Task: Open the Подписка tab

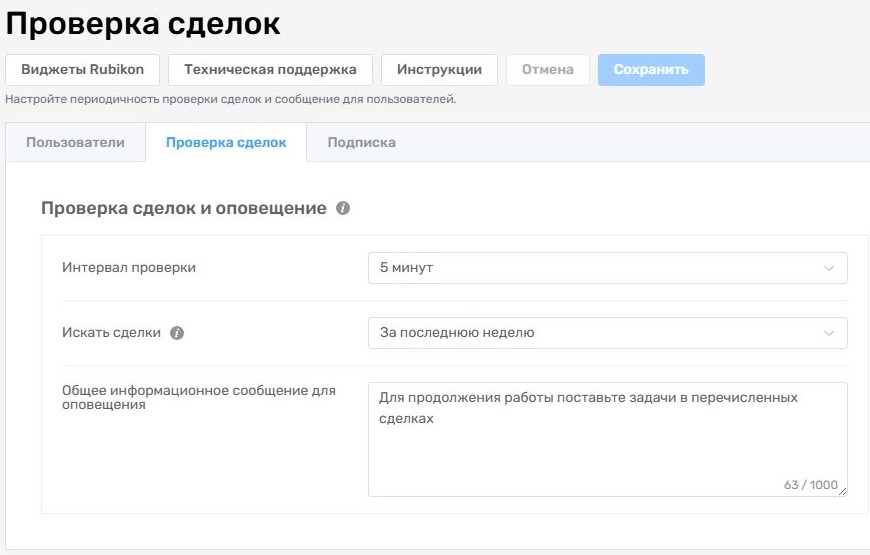Action: click(x=361, y=143)
